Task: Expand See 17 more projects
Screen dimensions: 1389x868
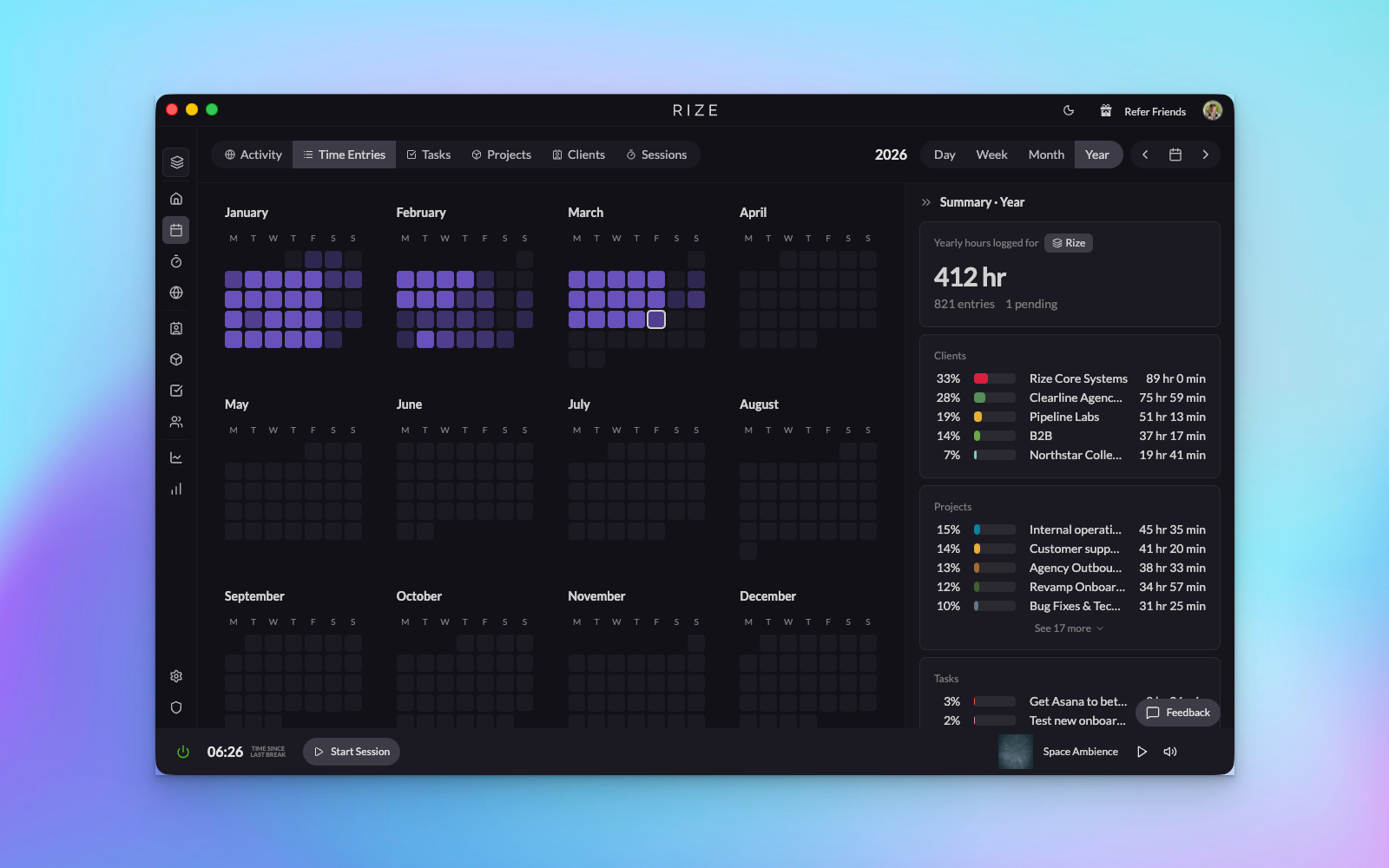Action: click(1069, 628)
